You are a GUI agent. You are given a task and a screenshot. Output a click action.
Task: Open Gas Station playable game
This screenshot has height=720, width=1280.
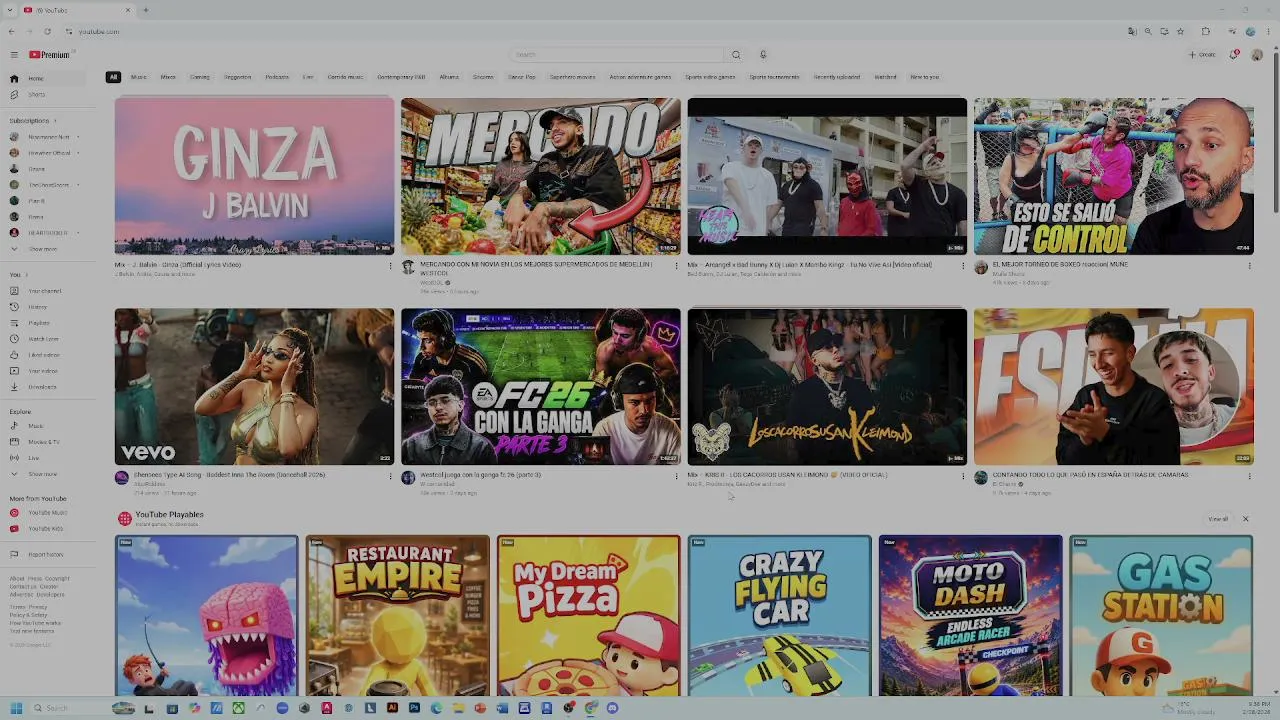[x=1161, y=615]
